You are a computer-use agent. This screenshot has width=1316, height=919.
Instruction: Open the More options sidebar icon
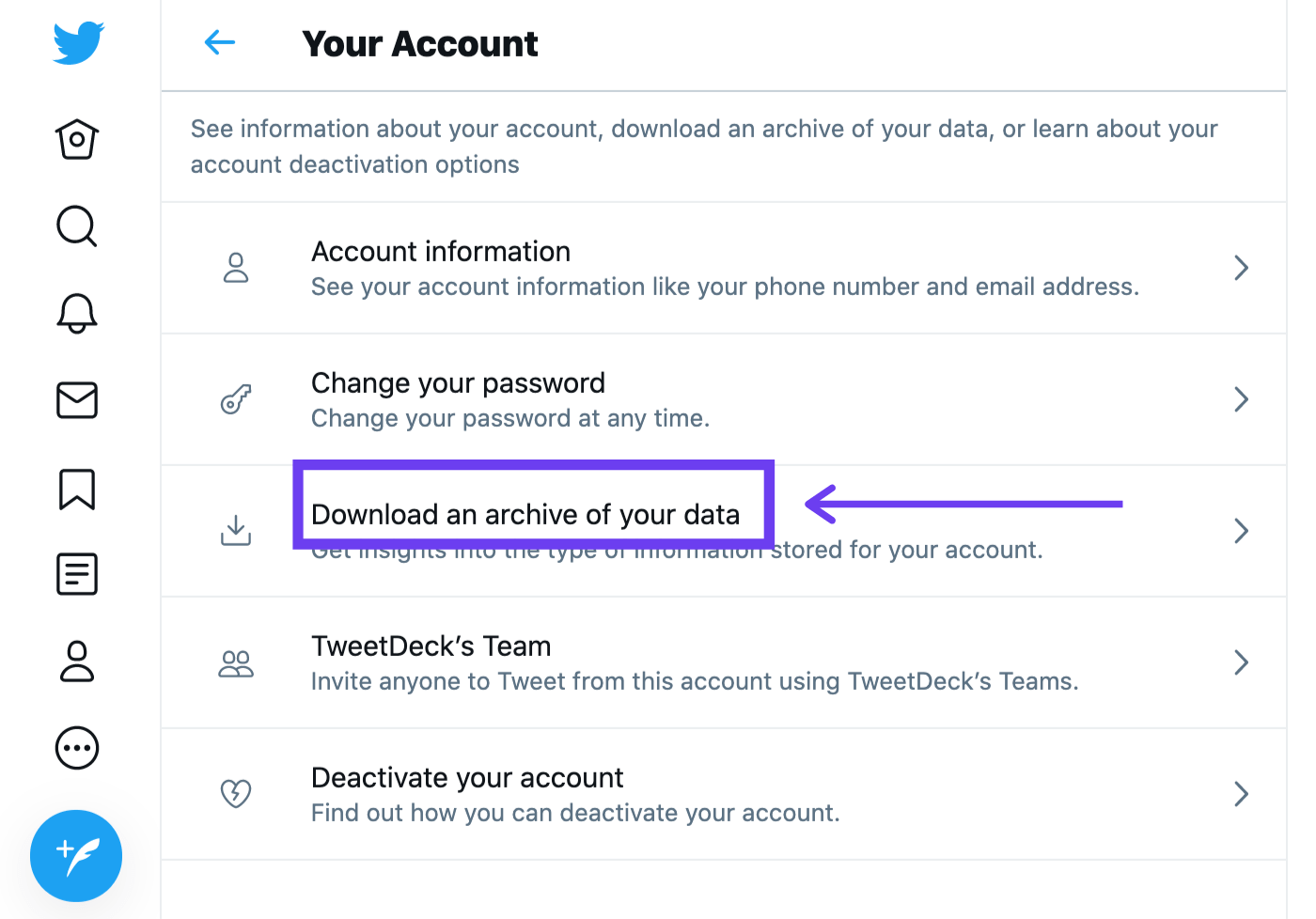pyautogui.click(x=76, y=748)
